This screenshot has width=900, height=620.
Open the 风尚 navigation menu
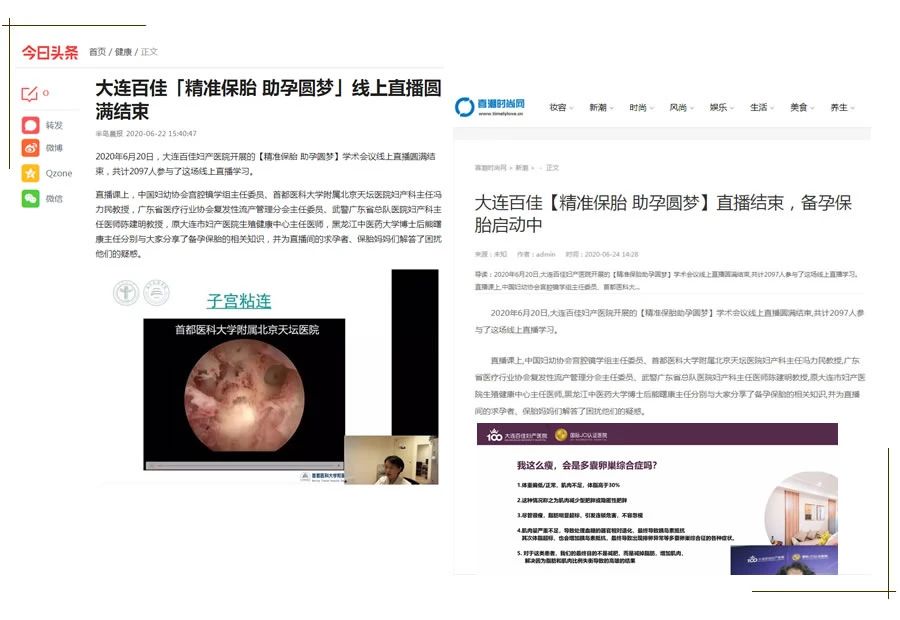(682, 108)
